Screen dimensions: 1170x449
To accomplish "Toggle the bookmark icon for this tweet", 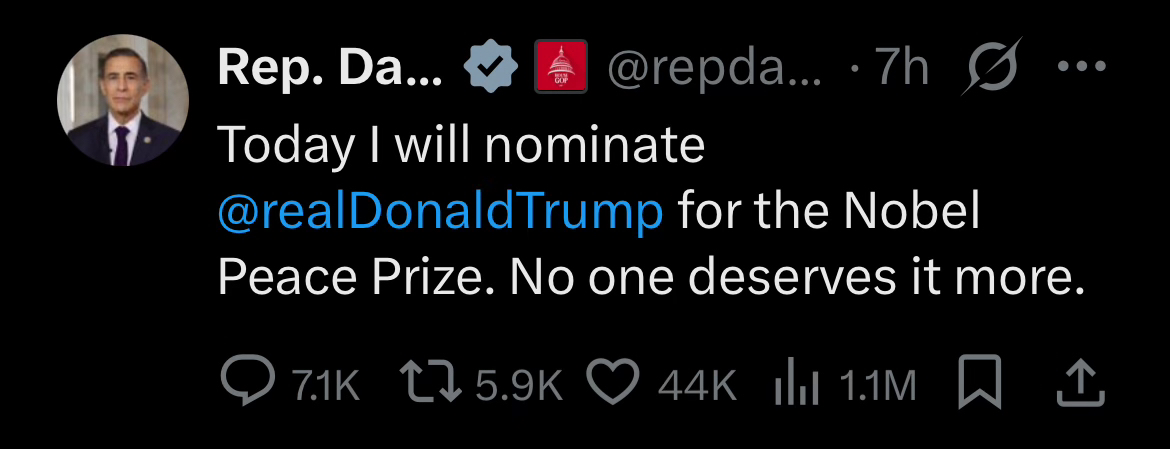I will [979, 385].
